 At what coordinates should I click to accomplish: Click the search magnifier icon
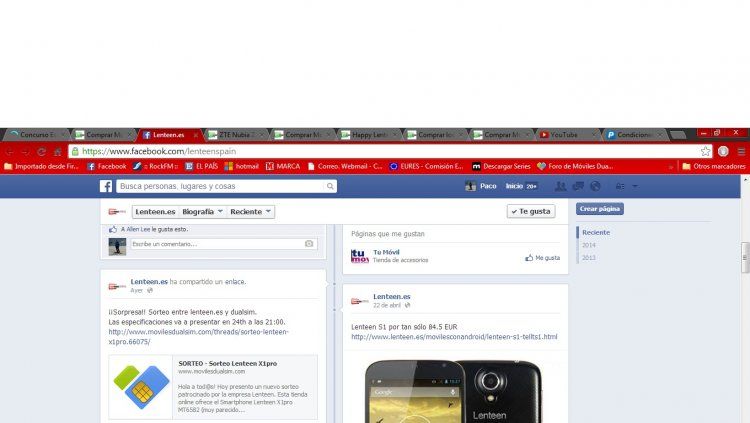pos(330,186)
